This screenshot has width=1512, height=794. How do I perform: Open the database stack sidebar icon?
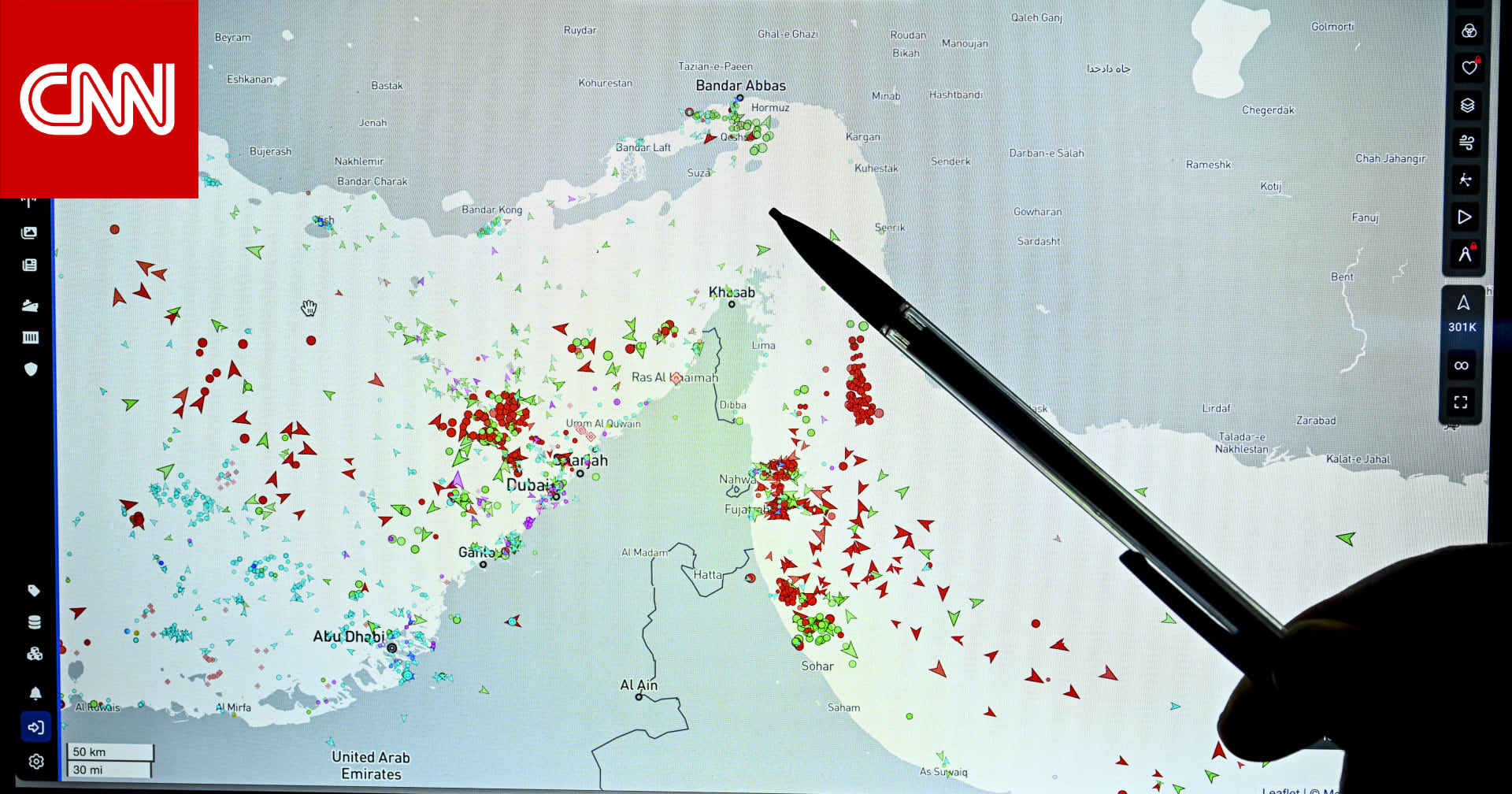pyautogui.click(x=35, y=622)
